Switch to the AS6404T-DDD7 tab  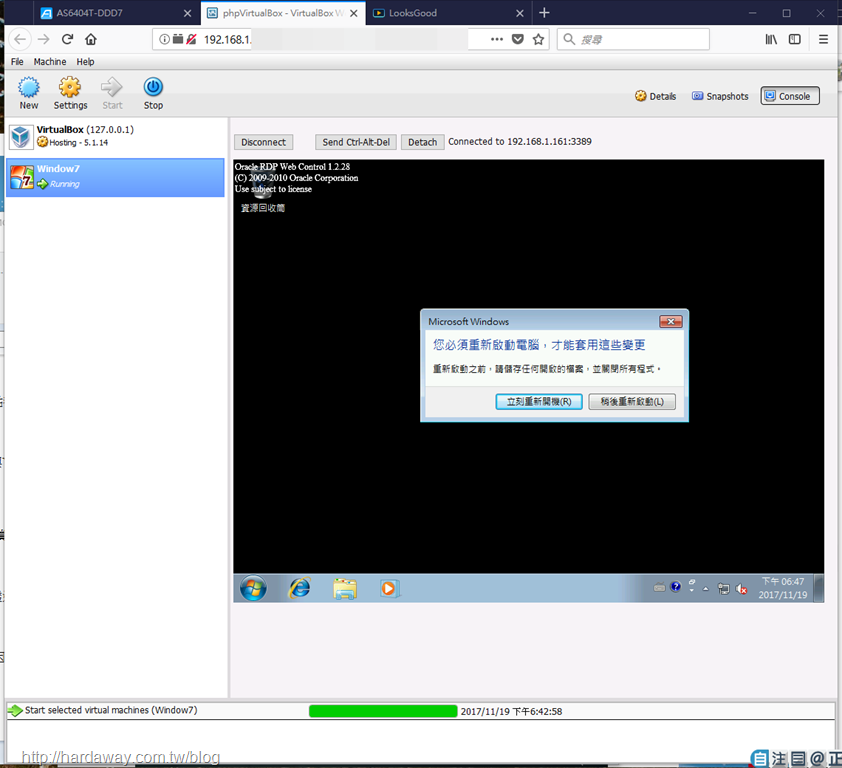115,13
